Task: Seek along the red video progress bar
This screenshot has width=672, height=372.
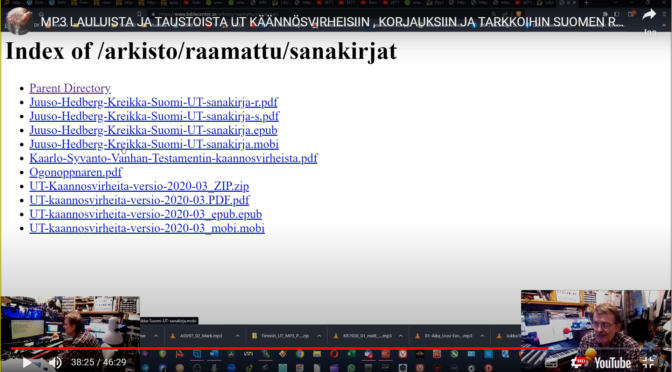Action: pyautogui.click(x=279, y=348)
